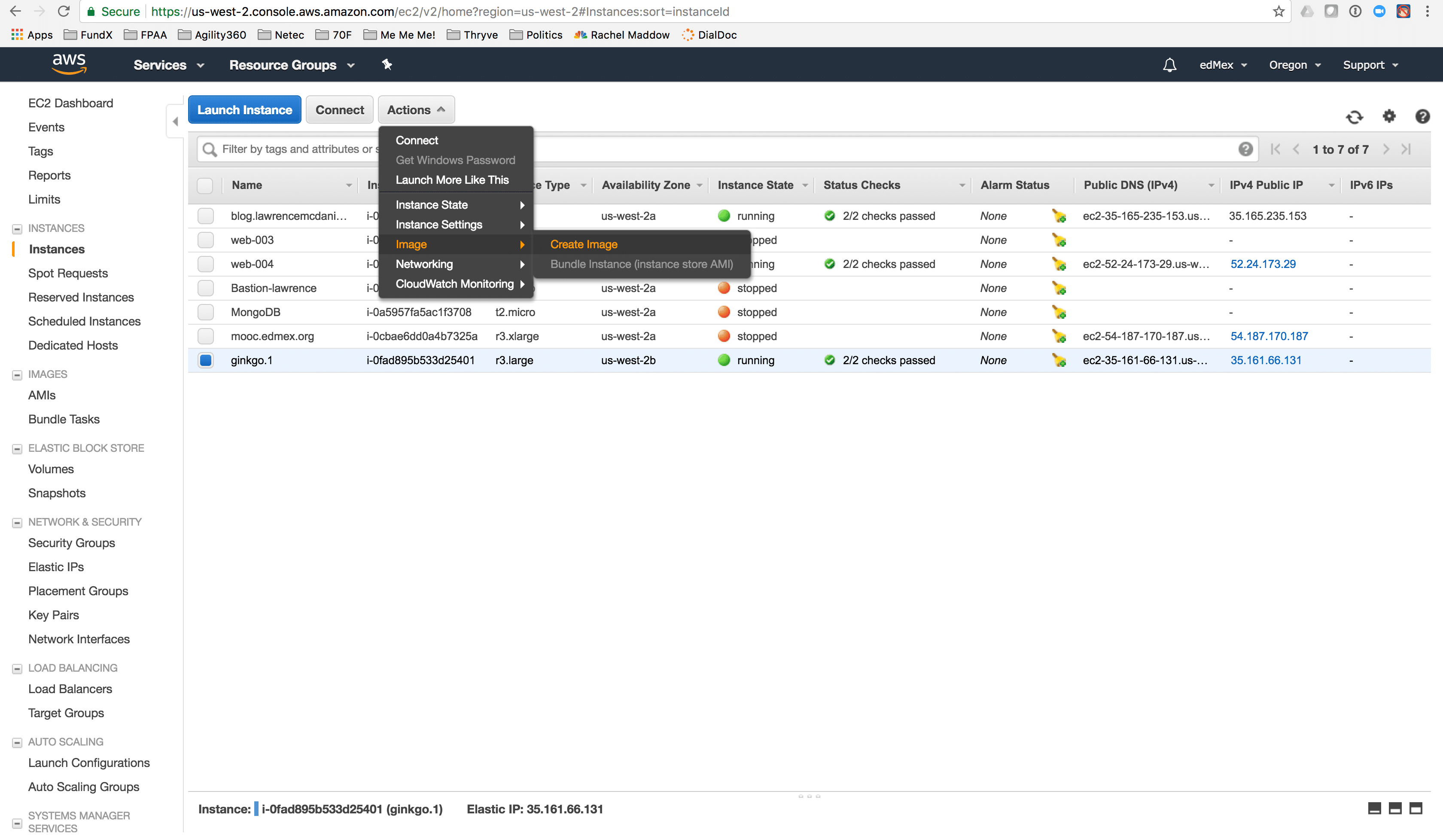Select Connect in Actions menu
This screenshot has width=1443, height=840.
(456, 141)
